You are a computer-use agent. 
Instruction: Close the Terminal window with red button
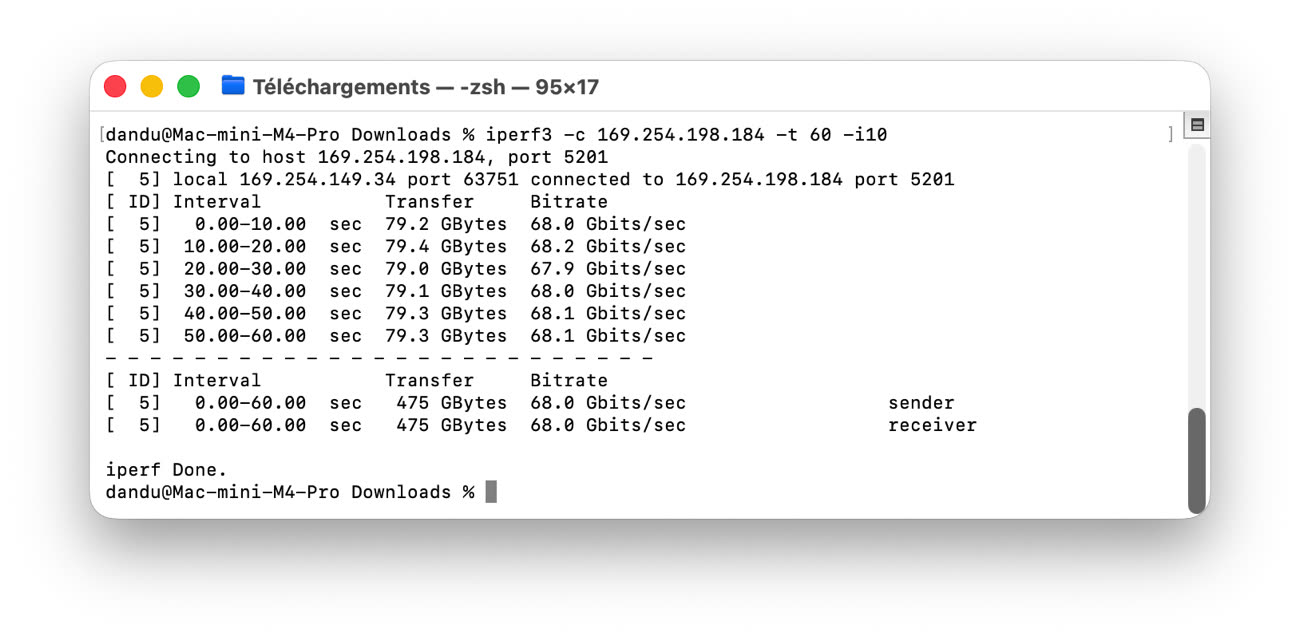[115, 86]
